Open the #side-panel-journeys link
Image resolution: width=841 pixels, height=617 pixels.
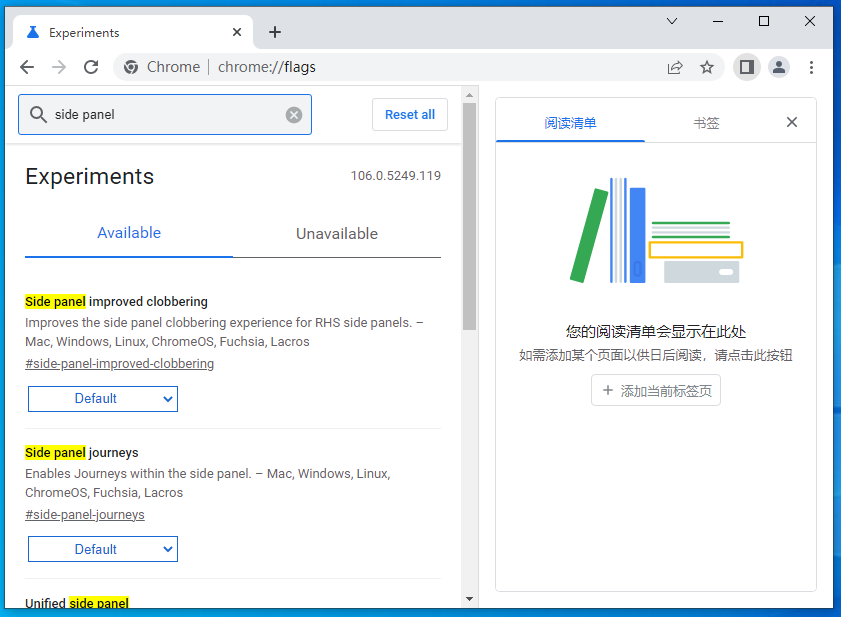(x=85, y=515)
